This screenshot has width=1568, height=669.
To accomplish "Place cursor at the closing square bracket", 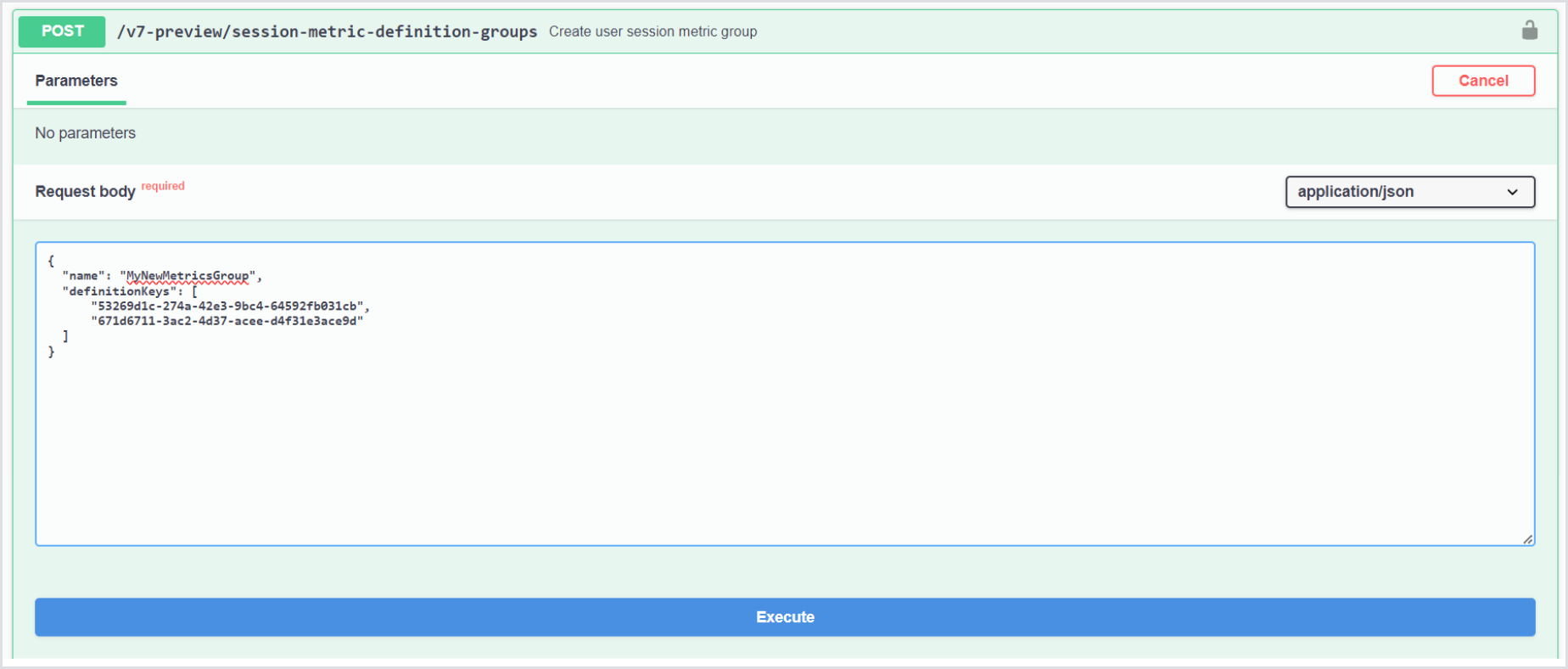I will coord(65,336).
